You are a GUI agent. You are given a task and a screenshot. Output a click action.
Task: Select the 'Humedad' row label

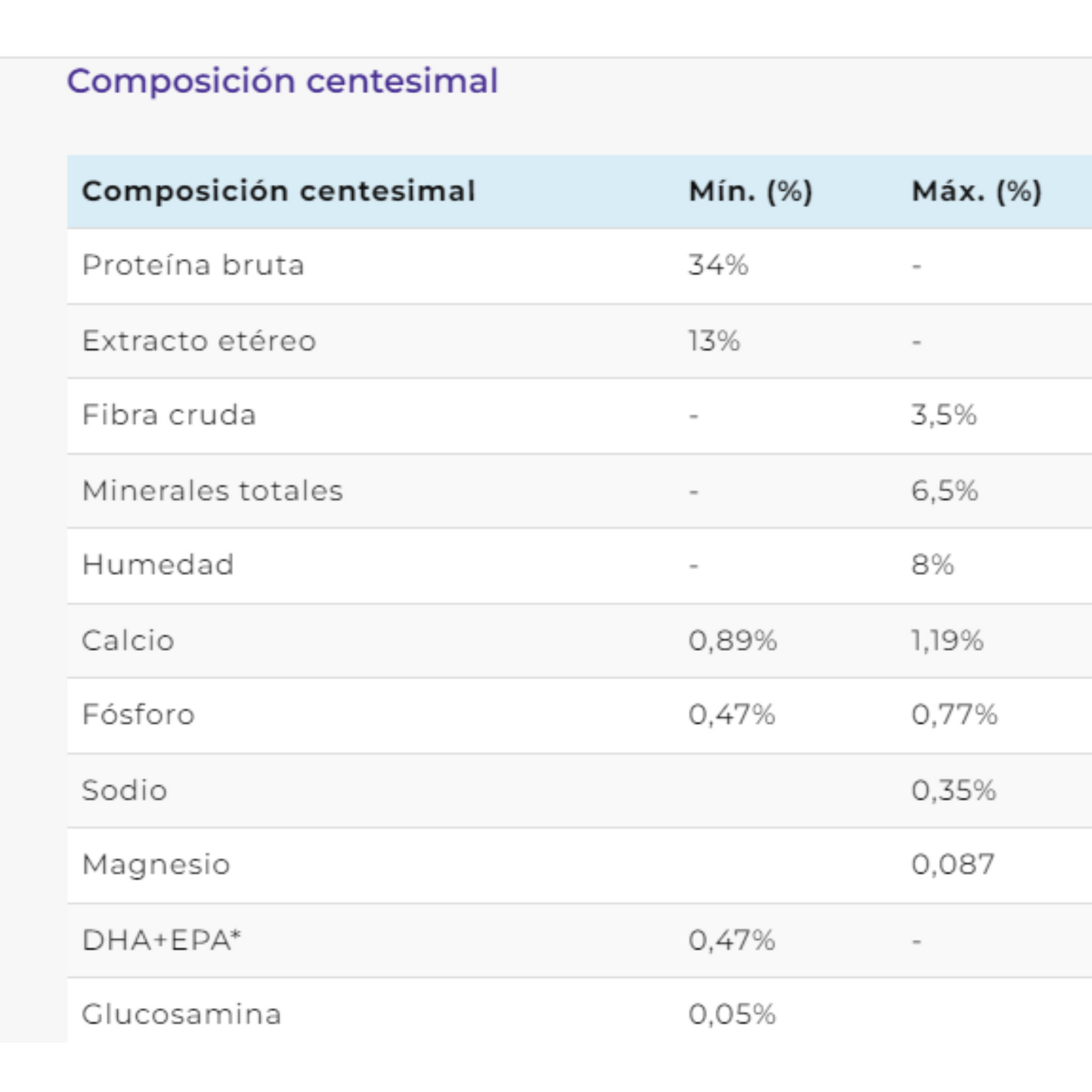(158, 565)
